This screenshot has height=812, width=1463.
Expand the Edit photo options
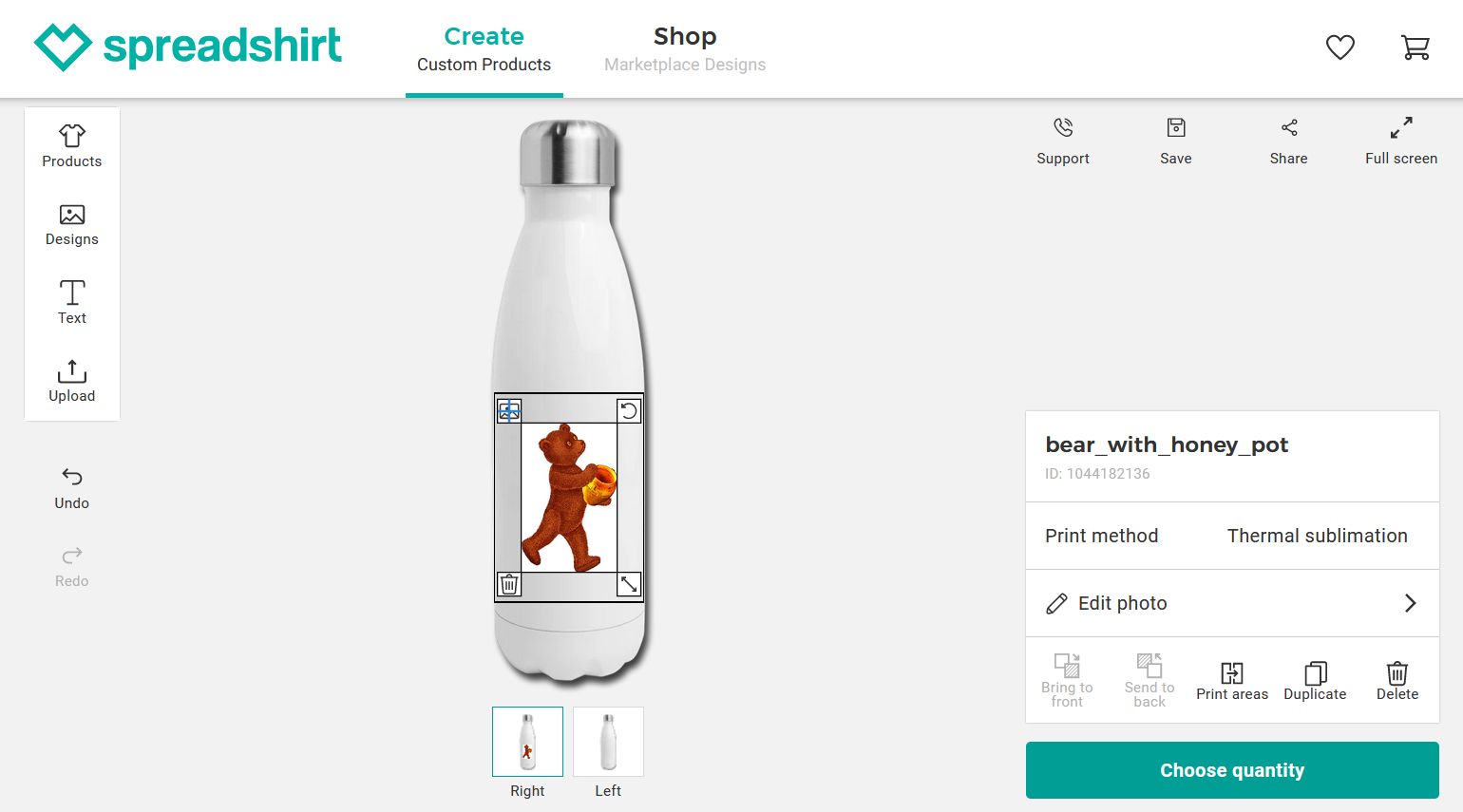pos(1232,603)
